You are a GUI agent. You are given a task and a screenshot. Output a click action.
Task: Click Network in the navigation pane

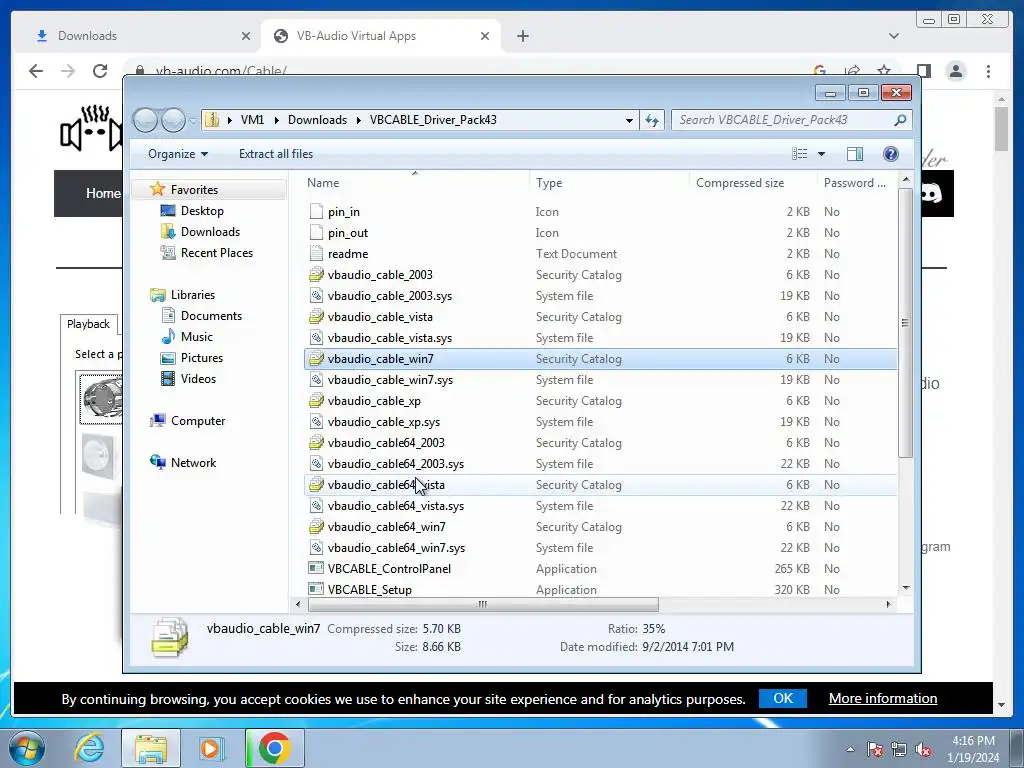click(193, 463)
